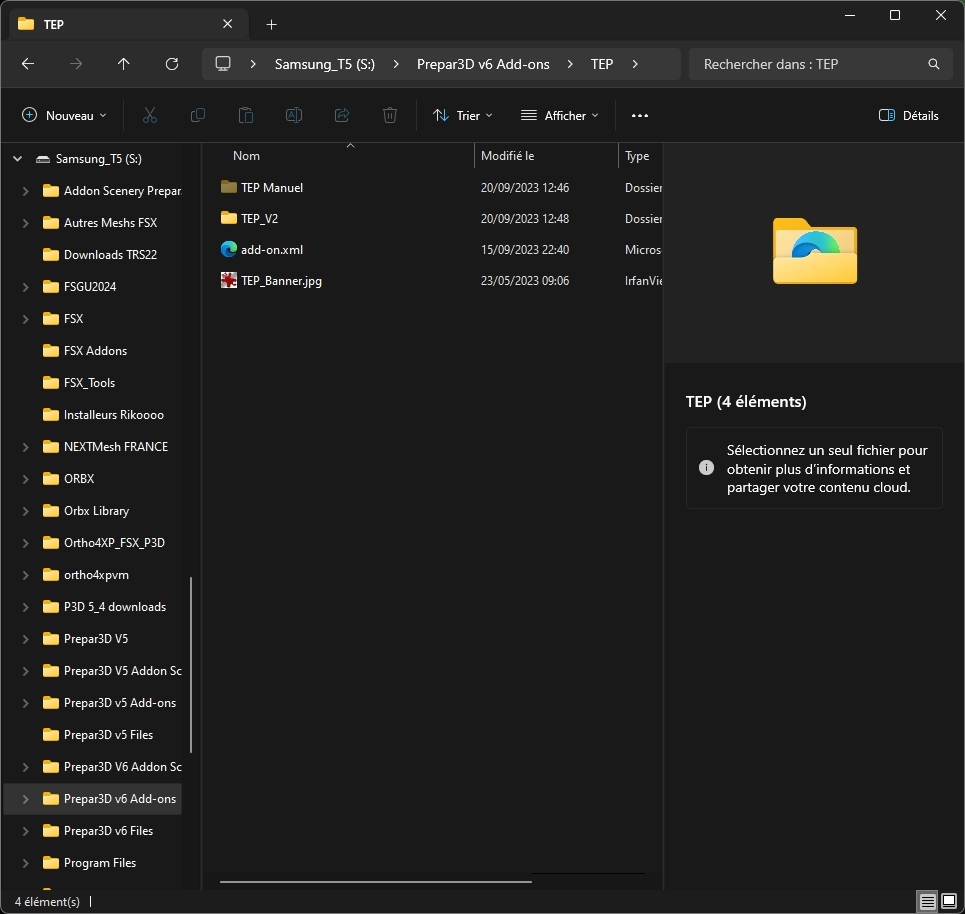Collapse the Samsung_T5 (S:) drive node

[x=17, y=159]
